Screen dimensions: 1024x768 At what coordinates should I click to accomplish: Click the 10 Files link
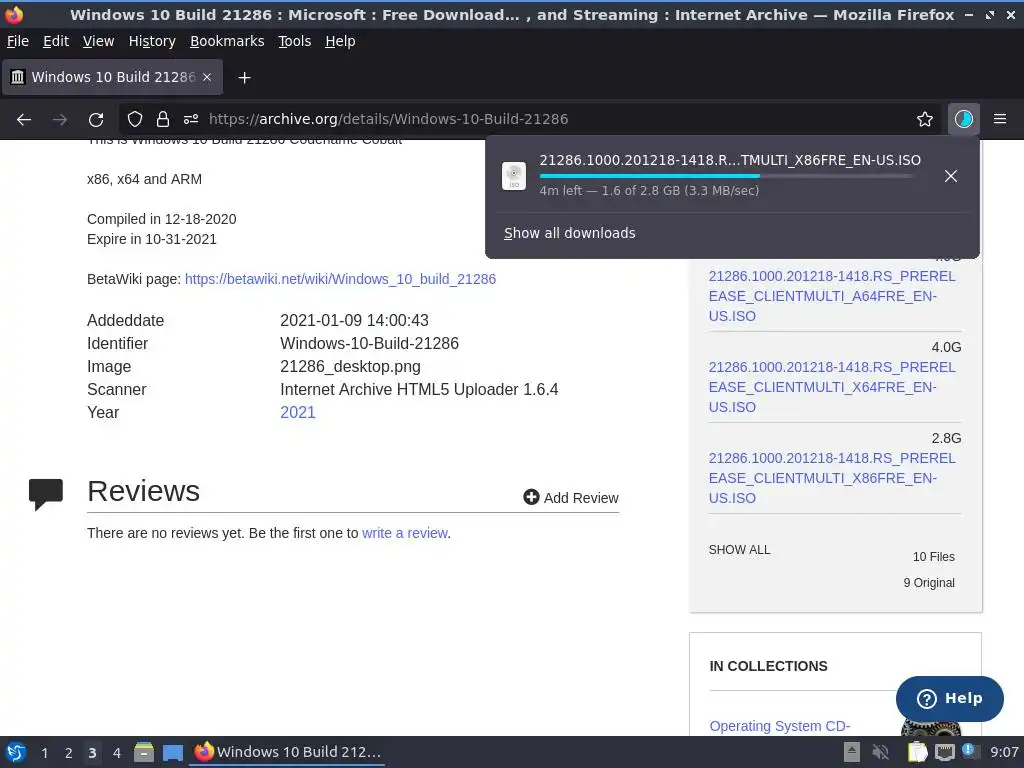(x=933, y=556)
